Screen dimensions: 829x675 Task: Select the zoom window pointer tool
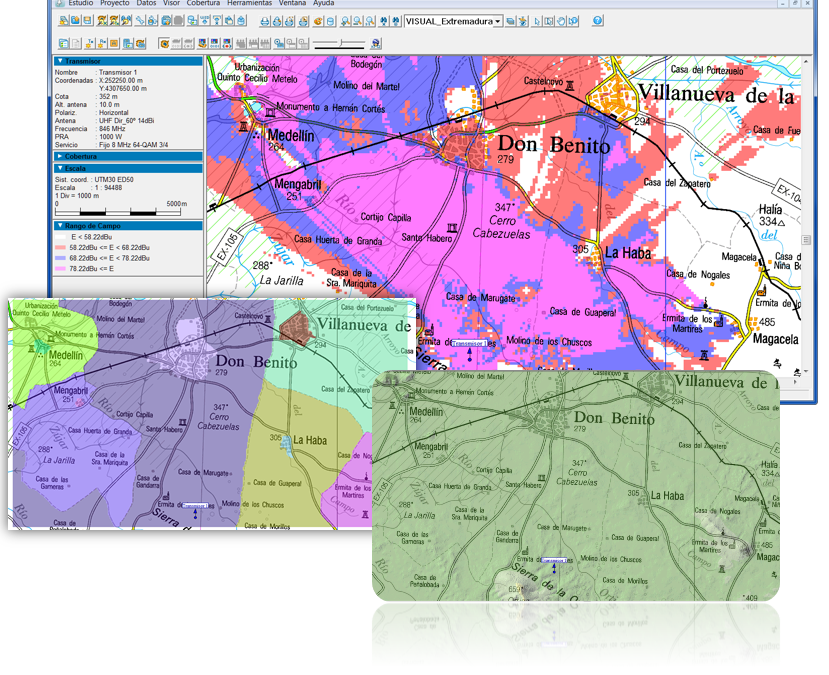coord(549,21)
